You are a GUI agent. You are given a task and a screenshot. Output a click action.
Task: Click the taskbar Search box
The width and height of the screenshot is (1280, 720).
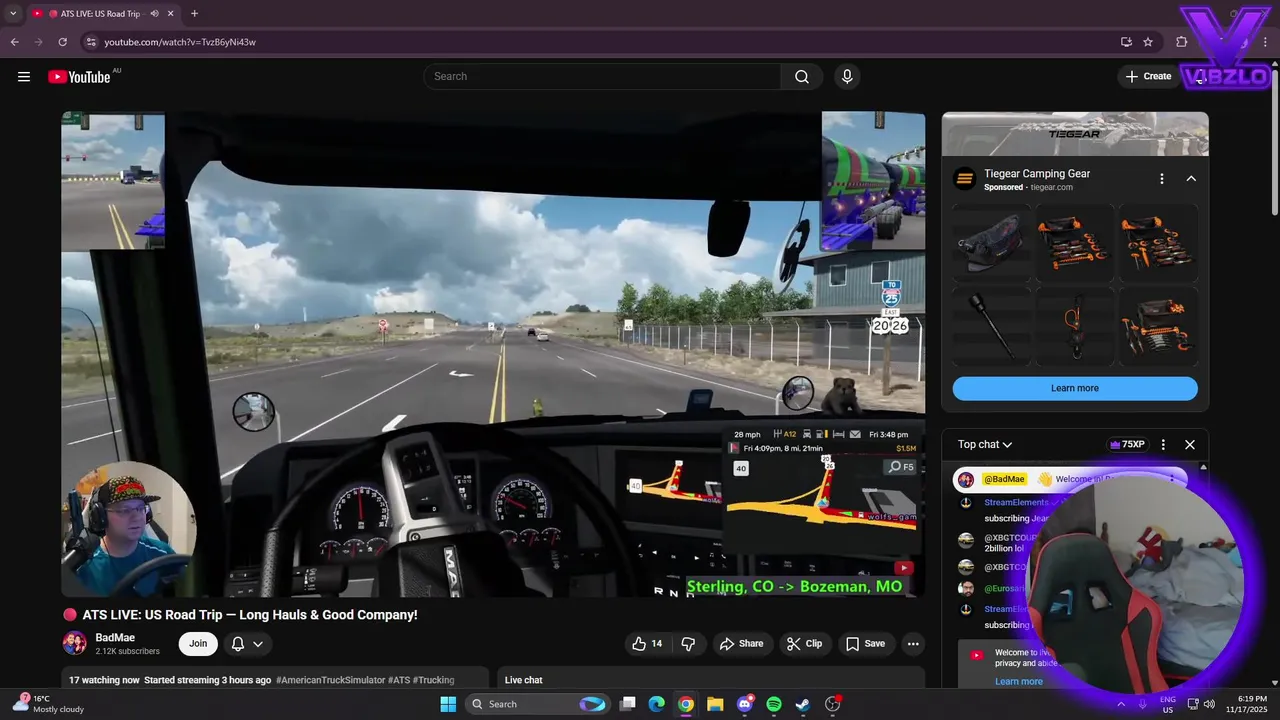pyautogui.click(x=538, y=704)
